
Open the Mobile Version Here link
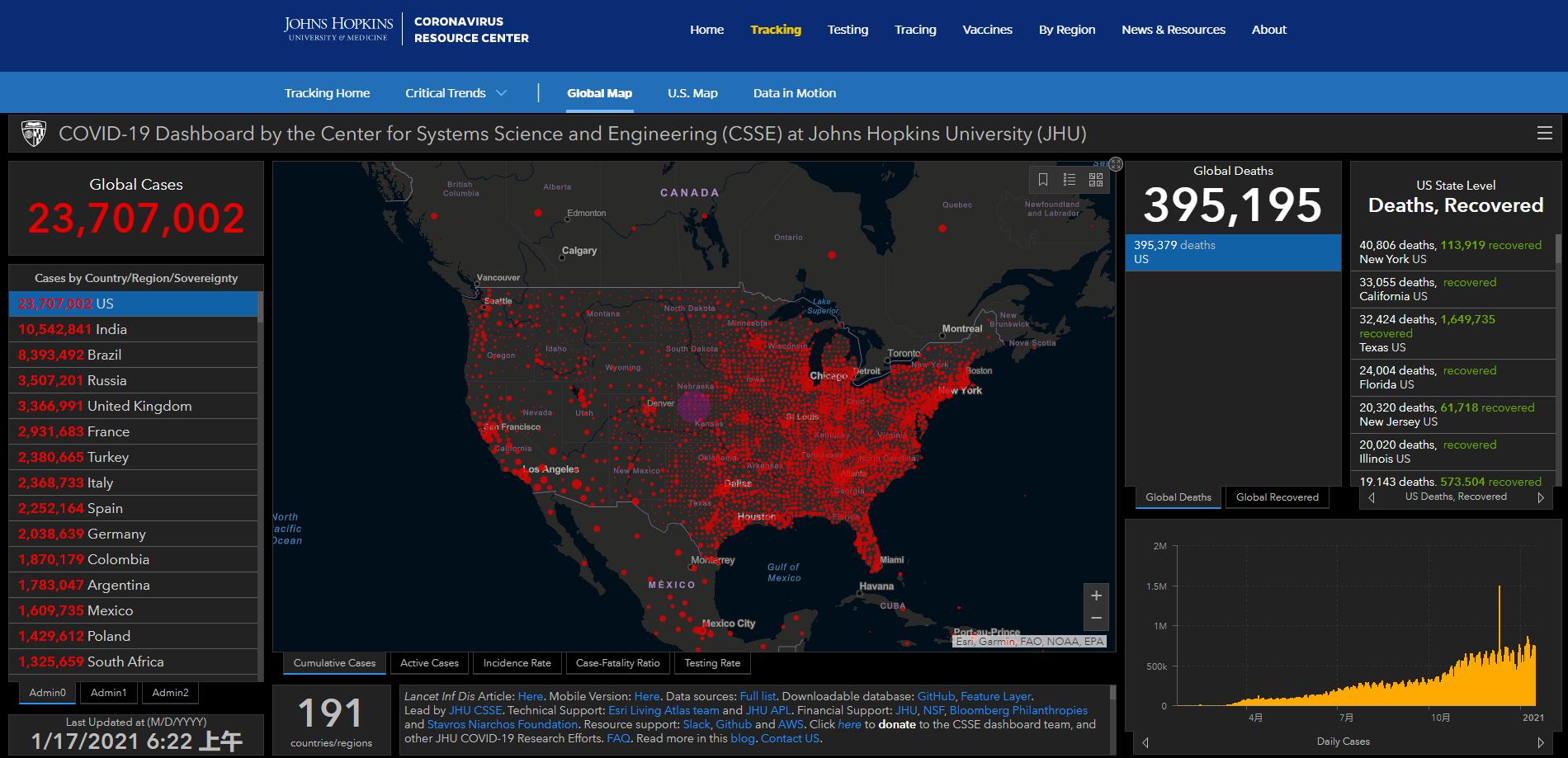point(647,697)
